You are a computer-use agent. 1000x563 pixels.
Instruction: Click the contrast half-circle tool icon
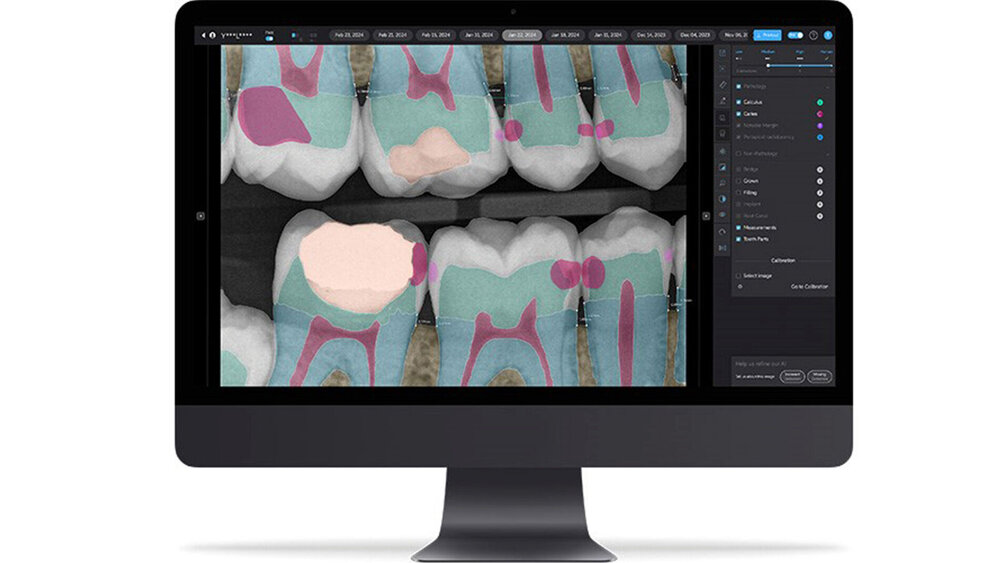point(722,198)
